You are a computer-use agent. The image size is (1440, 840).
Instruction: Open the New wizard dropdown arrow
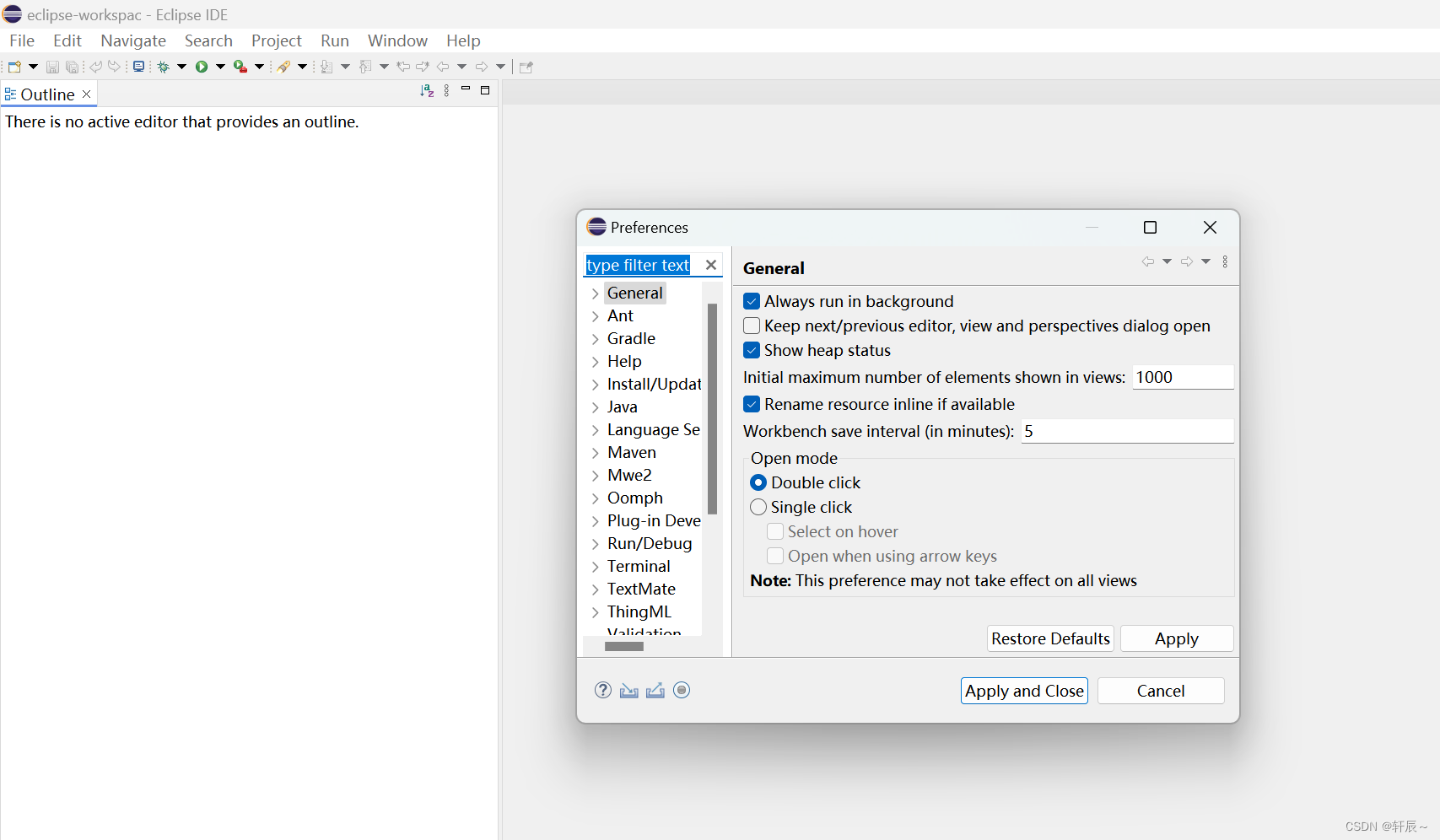[33, 67]
